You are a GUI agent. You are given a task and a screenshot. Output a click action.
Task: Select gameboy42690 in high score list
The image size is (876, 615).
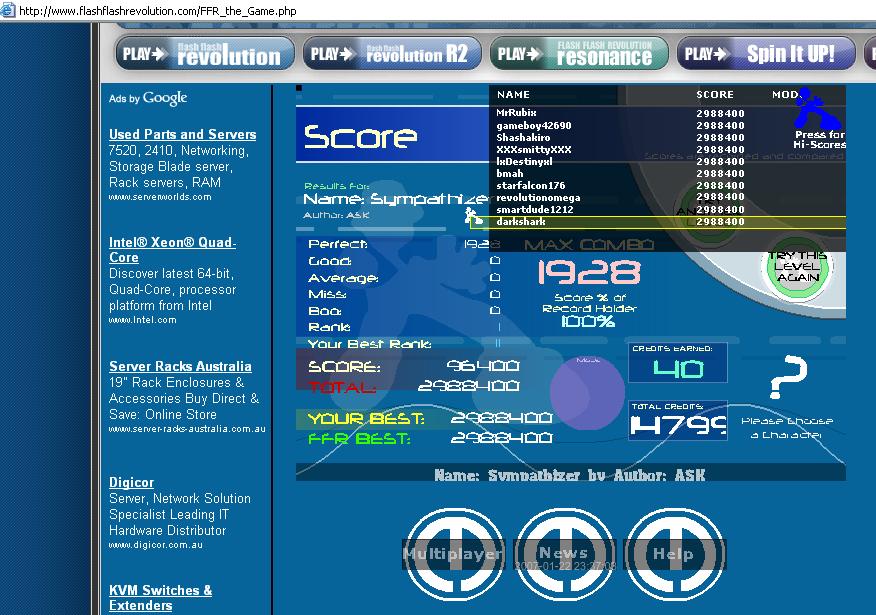click(x=667, y=126)
